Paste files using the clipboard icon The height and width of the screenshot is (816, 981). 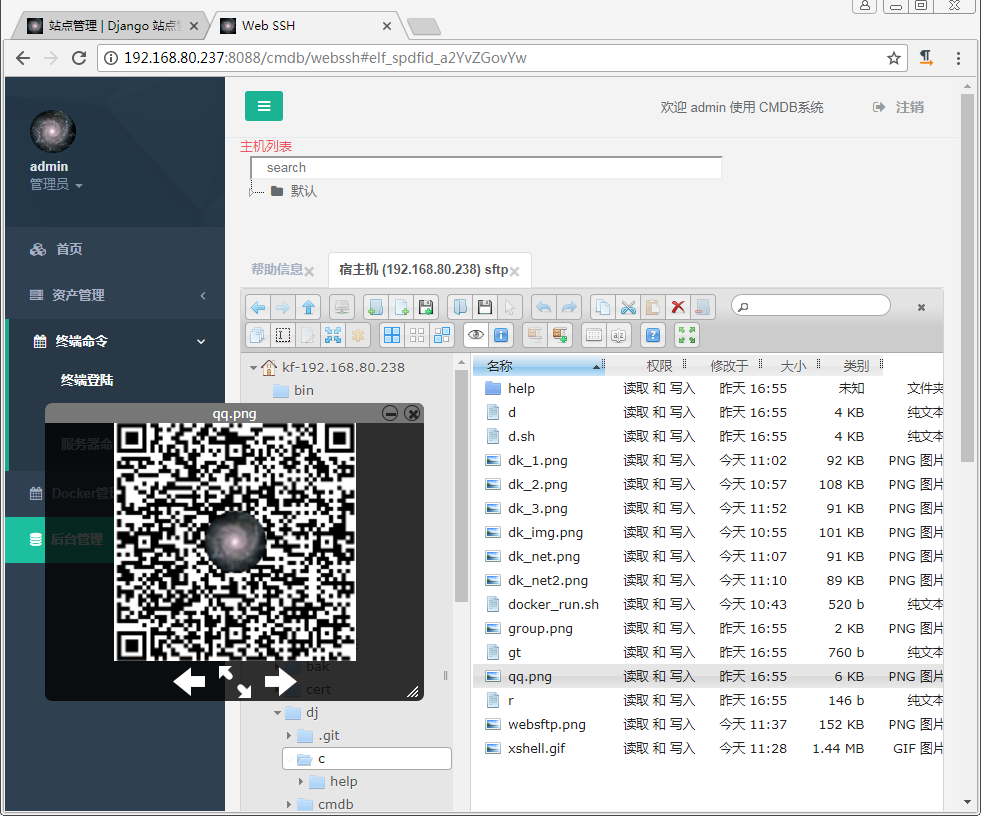click(x=653, y=307)
